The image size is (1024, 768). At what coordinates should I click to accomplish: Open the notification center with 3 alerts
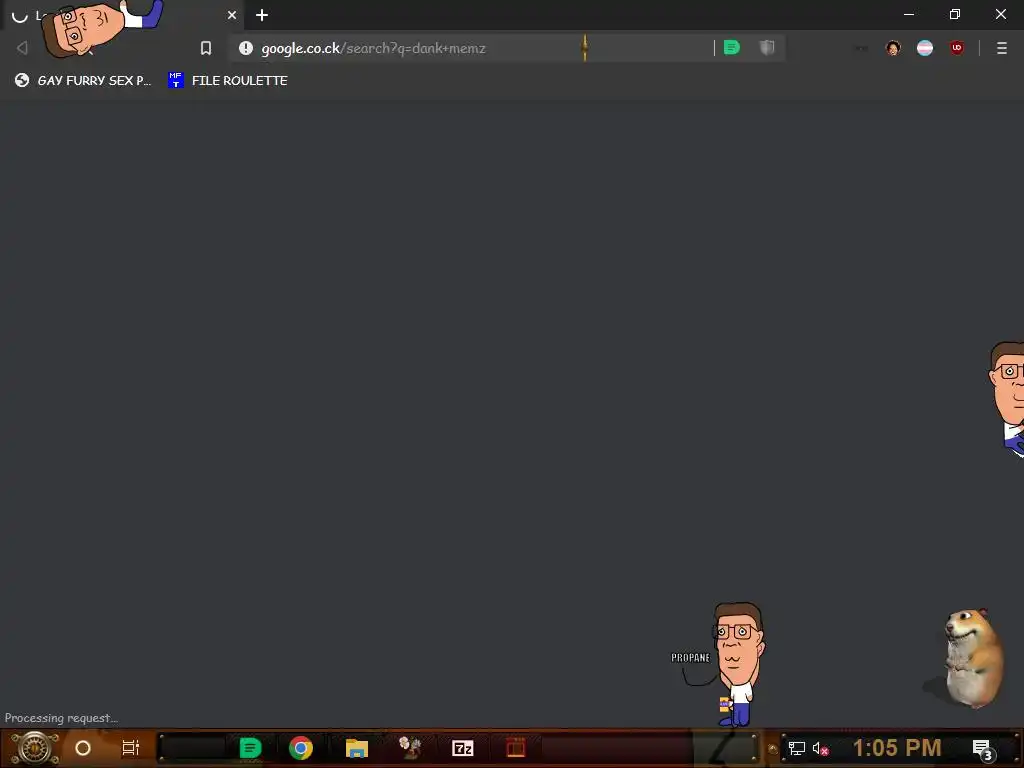click(983, 749)
